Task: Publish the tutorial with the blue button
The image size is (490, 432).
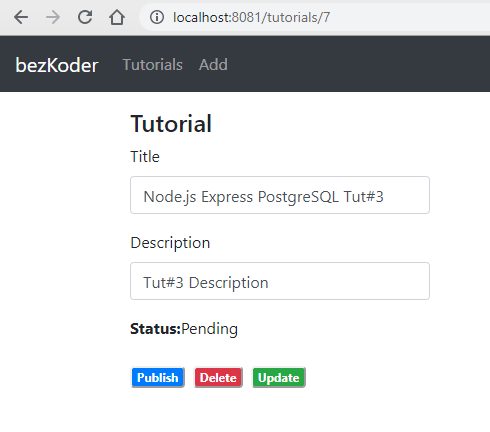Action: (x=158, y=378)
